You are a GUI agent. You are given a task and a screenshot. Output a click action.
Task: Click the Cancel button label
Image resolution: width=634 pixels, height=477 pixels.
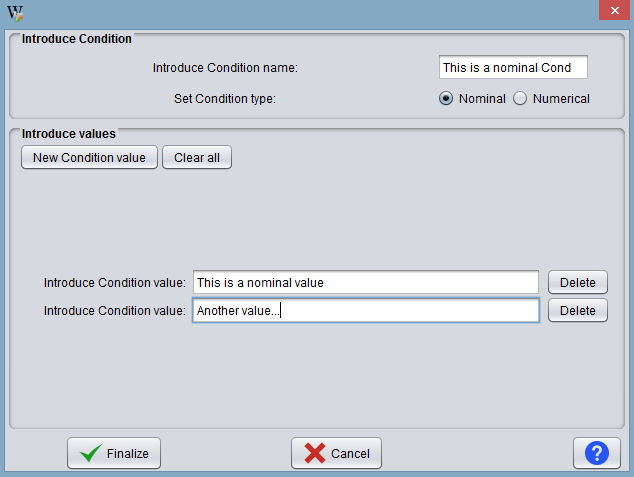point(350,454)
